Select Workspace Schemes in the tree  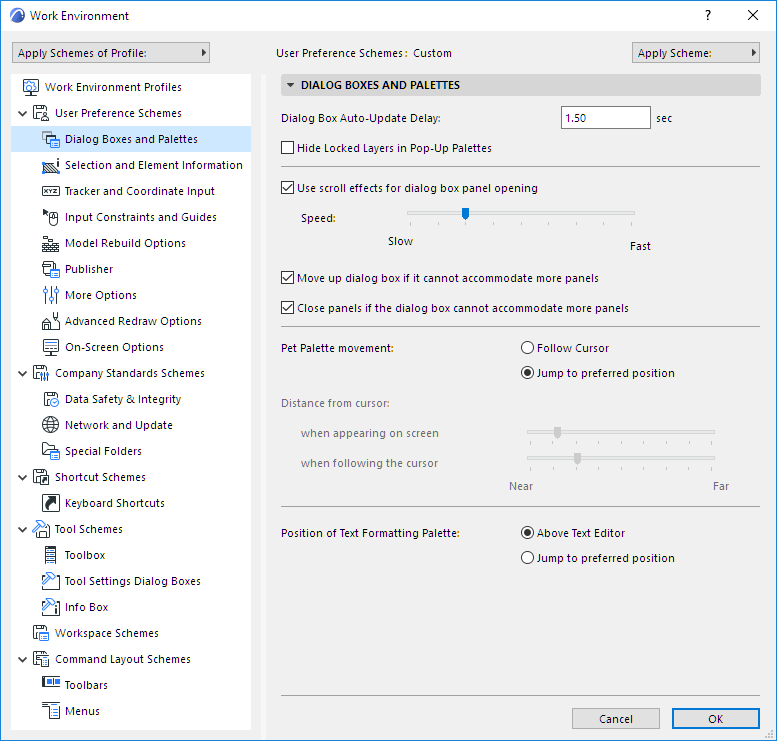point(107,633)
